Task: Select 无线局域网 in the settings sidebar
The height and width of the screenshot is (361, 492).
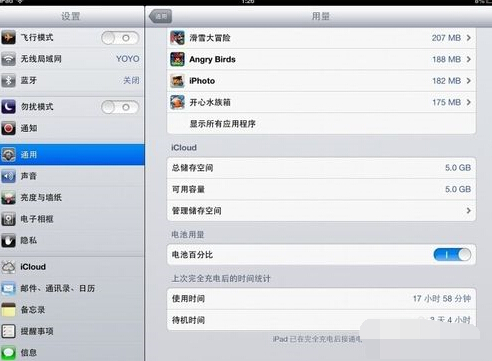Action: tap(72, 59)
